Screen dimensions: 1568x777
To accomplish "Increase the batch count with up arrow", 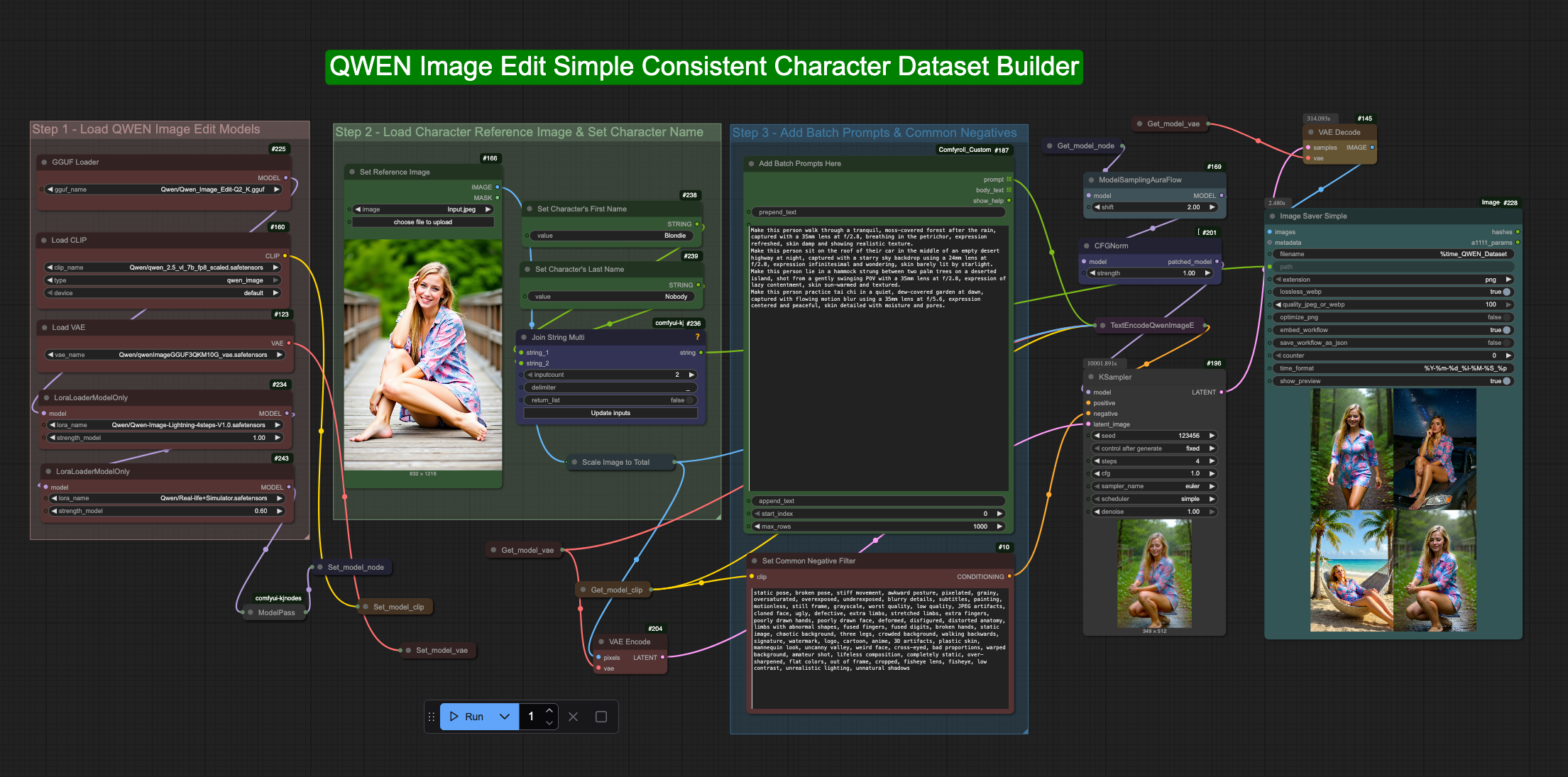I will click(549, 710).
